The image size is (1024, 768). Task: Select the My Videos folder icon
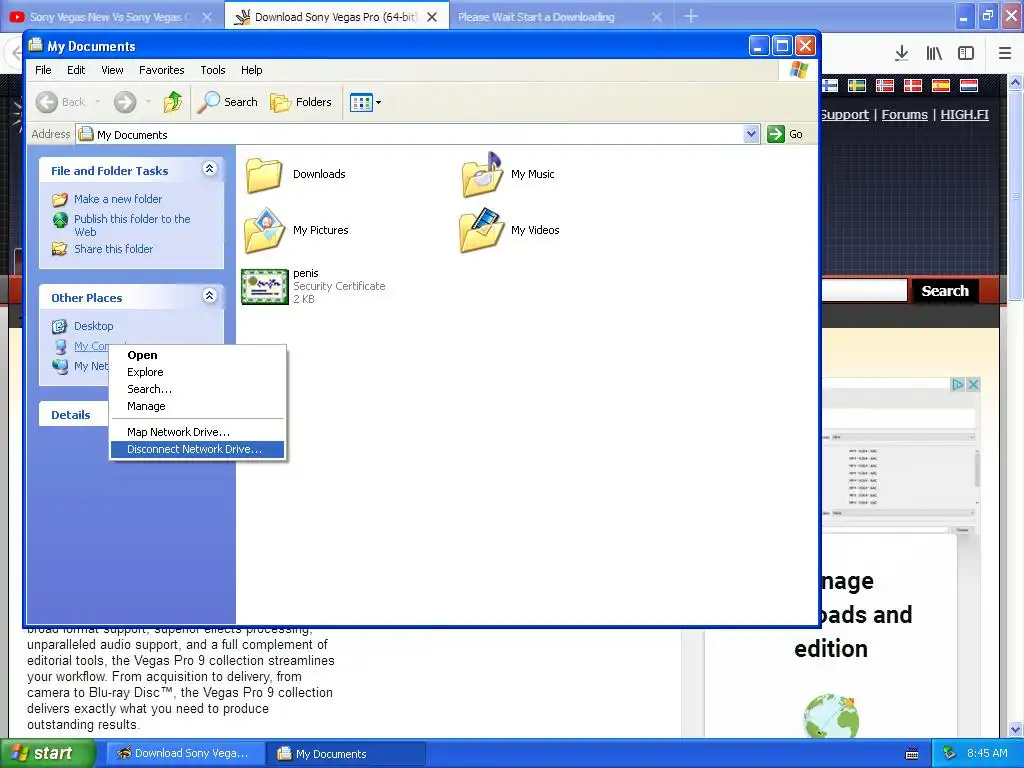click(482, 230)
